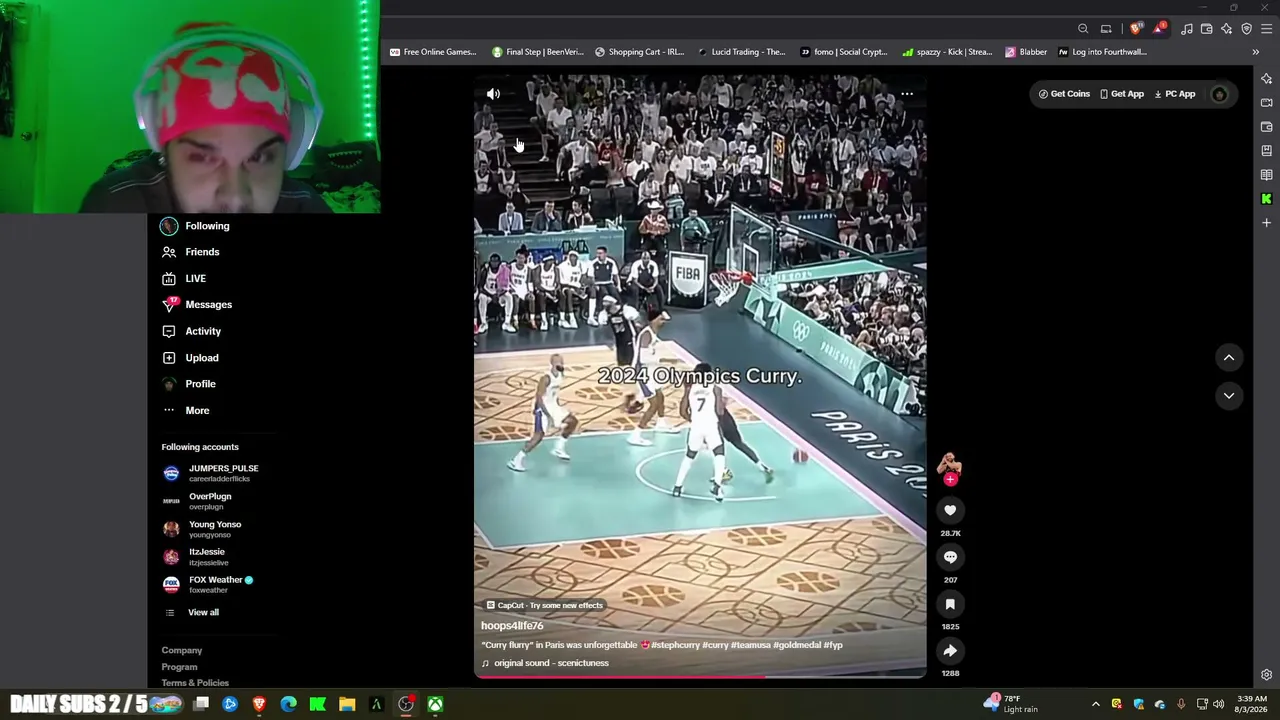Bookmark the video to favorites

pos(950,604)
